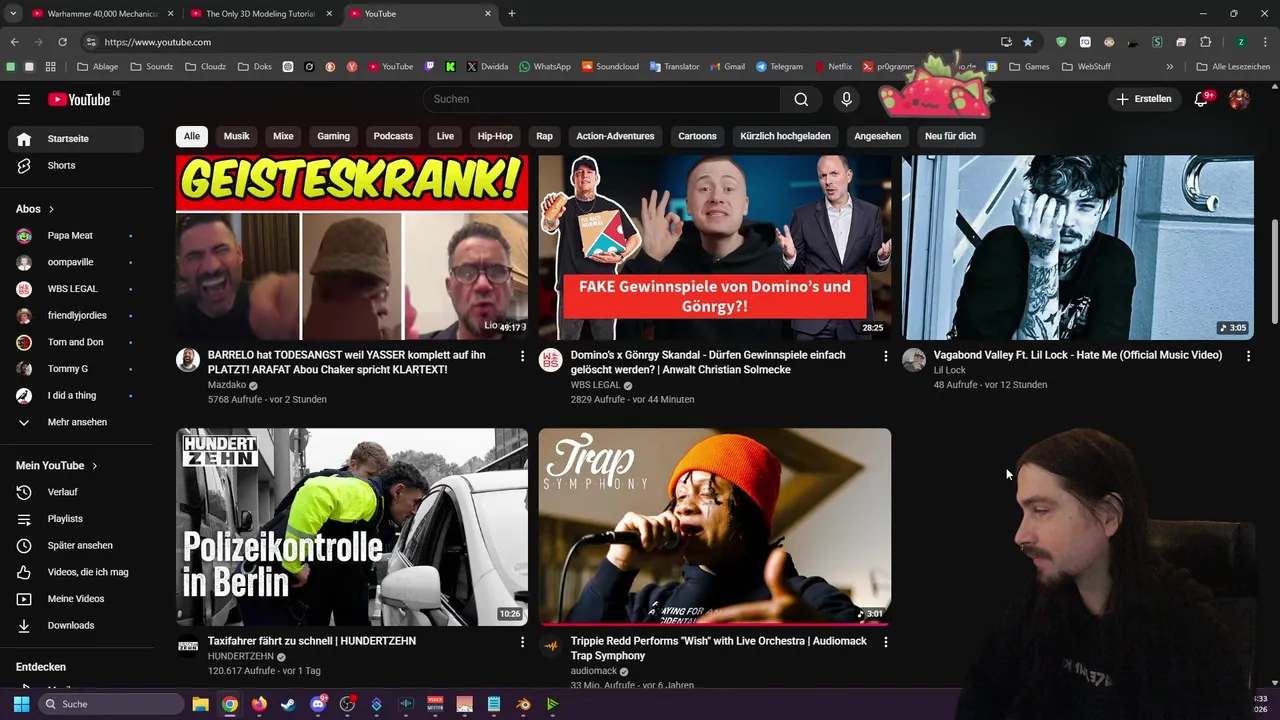Open Blender from the taskbar
This screenshot has height=720, width=1280.
(523, 704)
